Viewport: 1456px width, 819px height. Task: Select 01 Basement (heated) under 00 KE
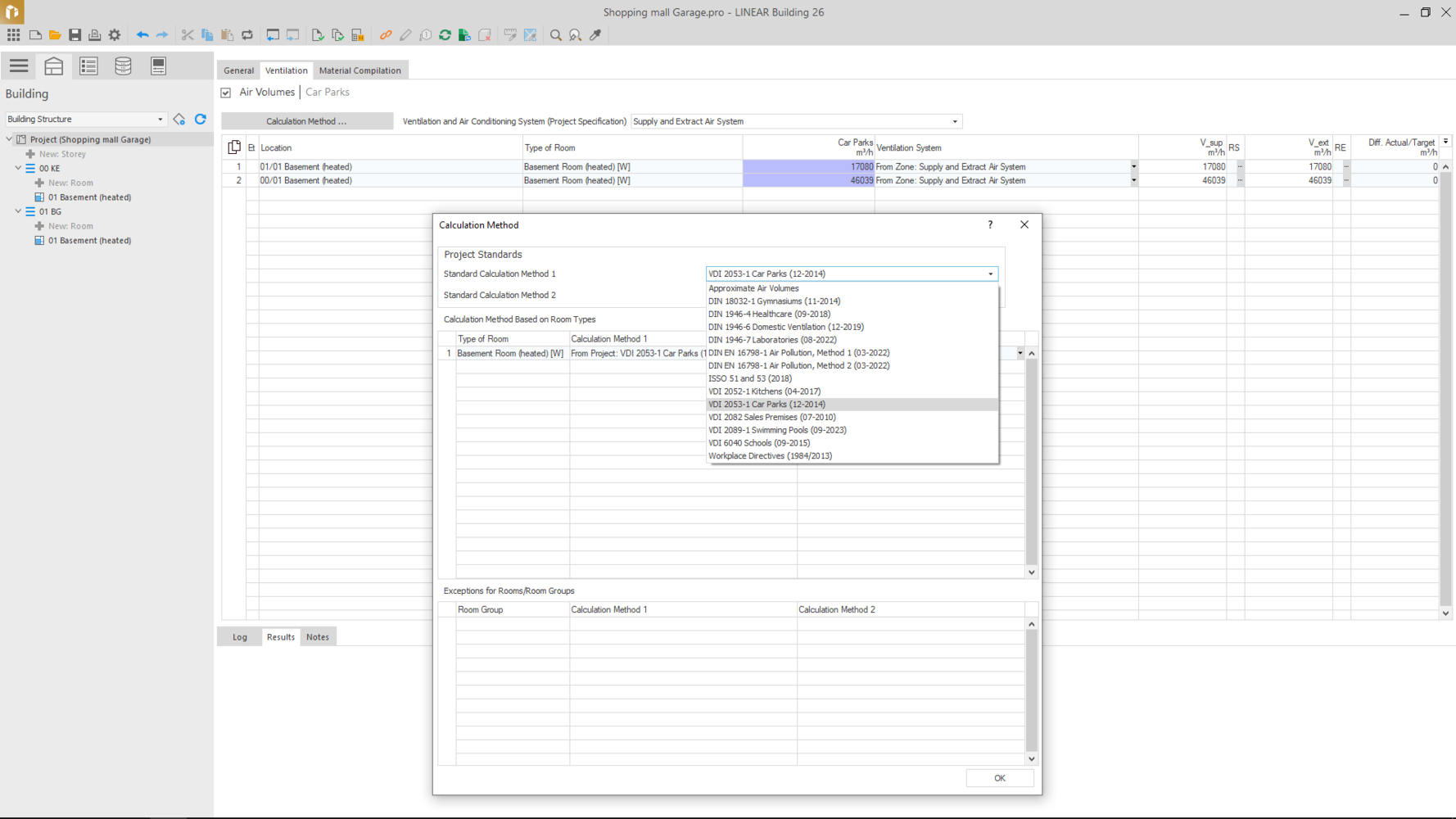coord(89,197)
